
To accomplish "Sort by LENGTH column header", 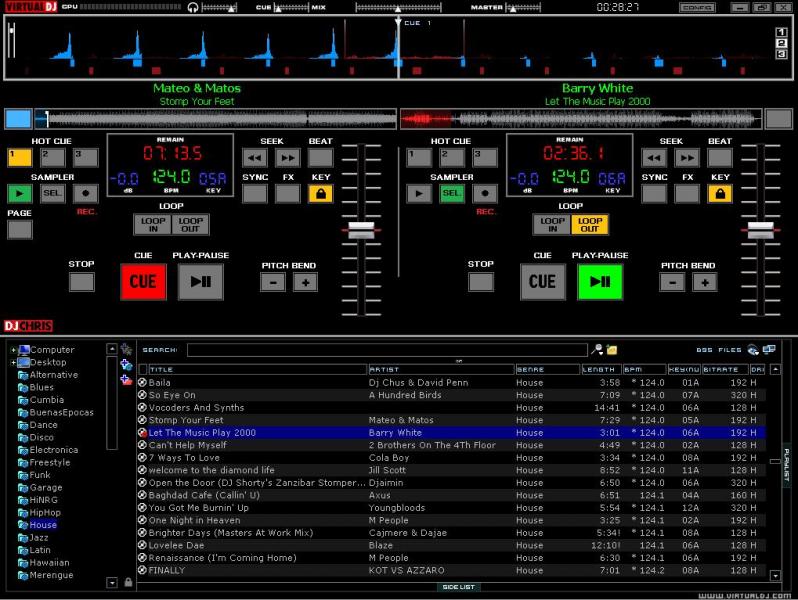I will (602, 369).
